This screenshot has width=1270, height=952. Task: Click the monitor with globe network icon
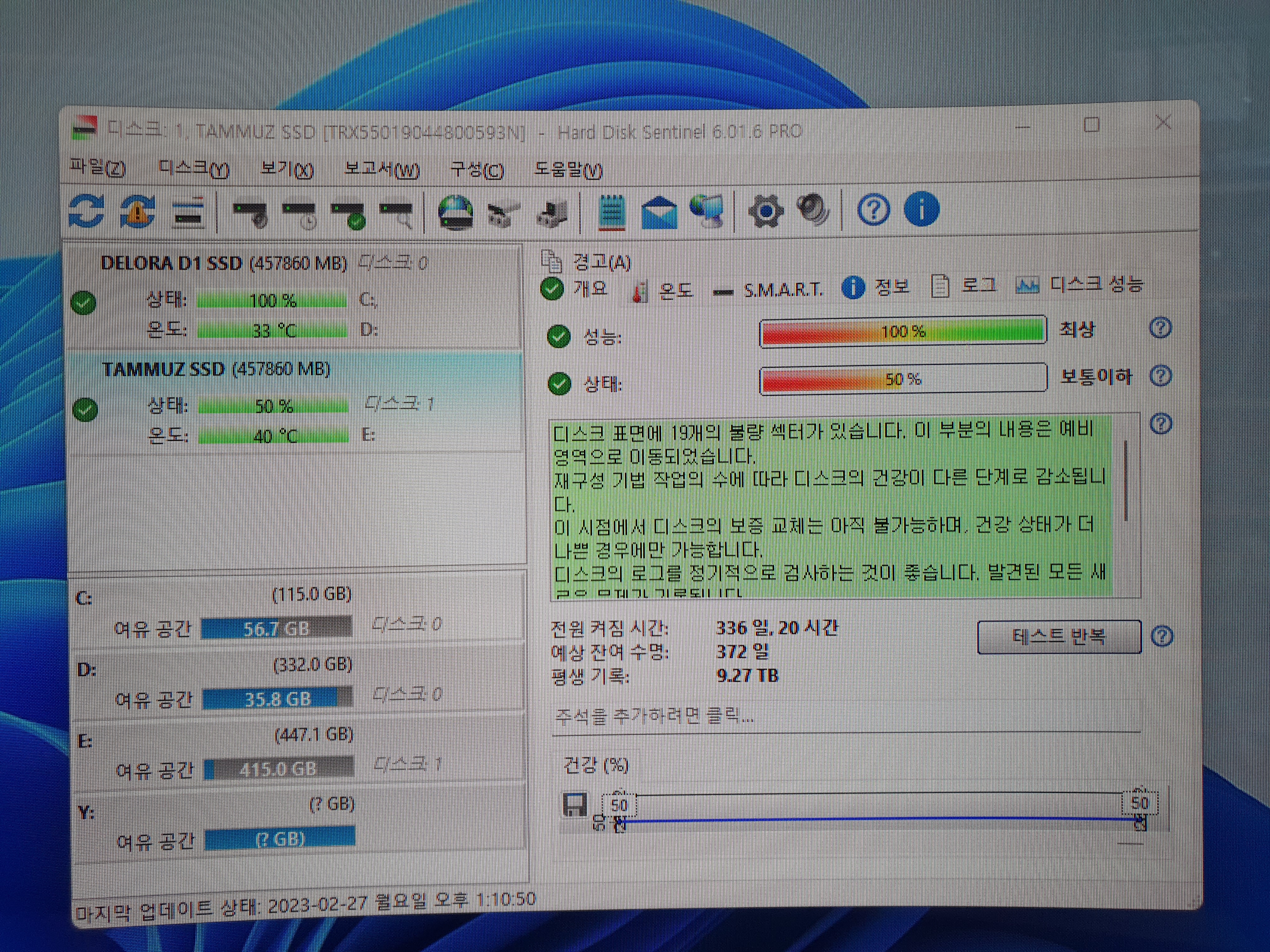click(707, 211)
